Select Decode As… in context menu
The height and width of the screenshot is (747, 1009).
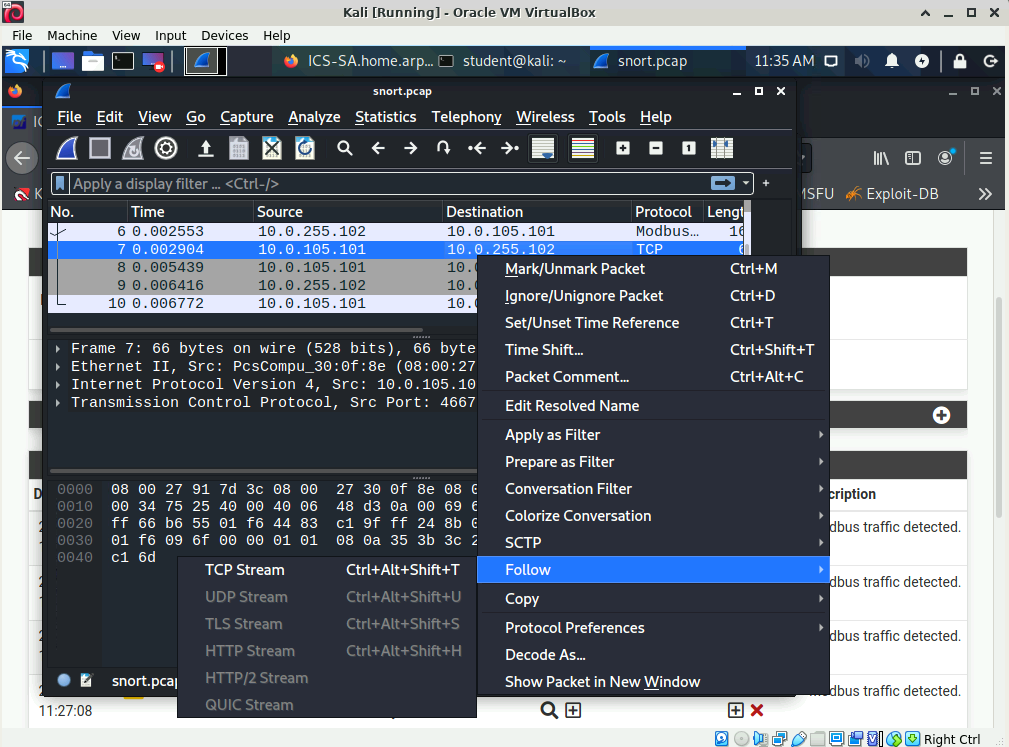[653, 655]
